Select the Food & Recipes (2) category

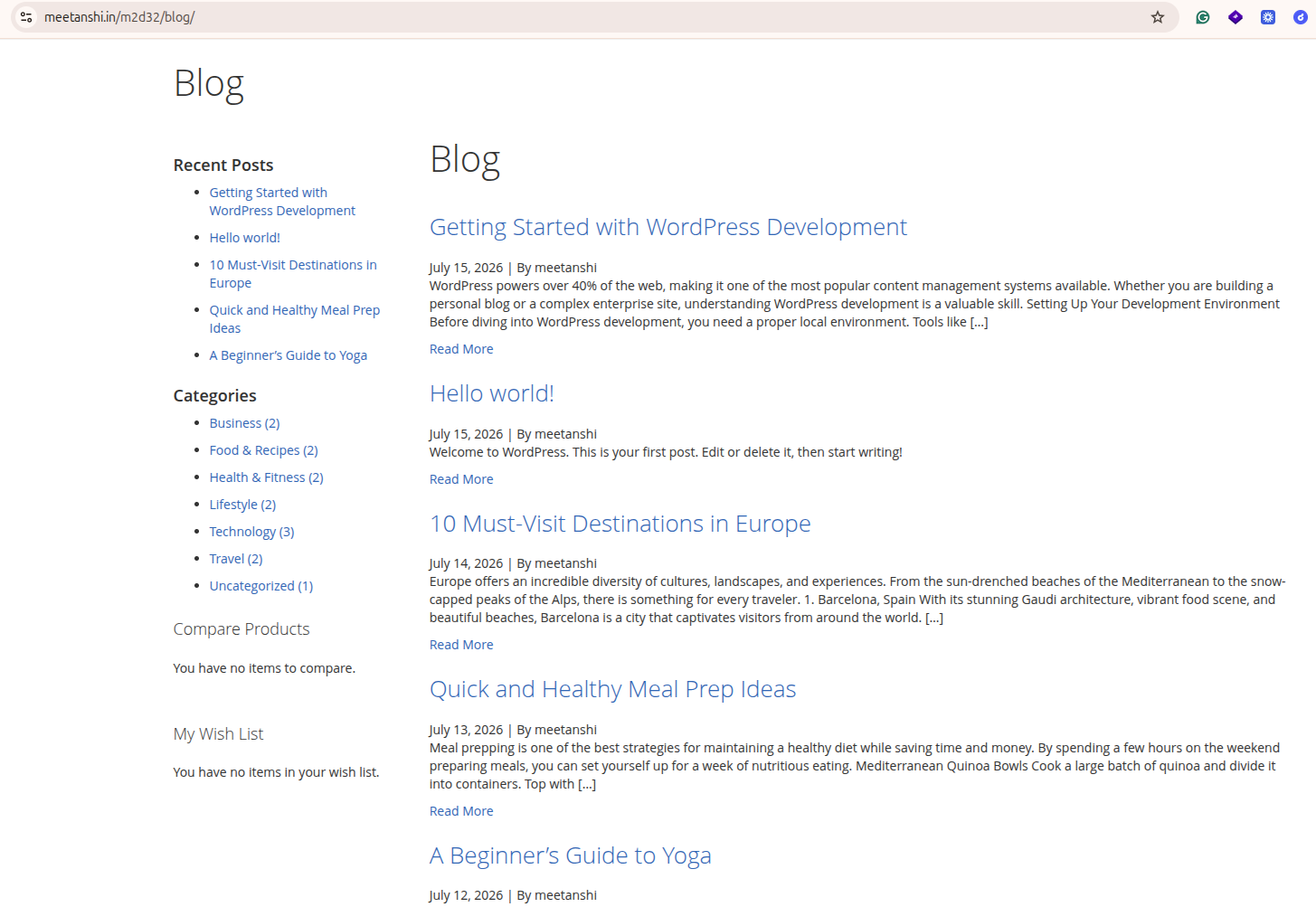tap(264, 450)
